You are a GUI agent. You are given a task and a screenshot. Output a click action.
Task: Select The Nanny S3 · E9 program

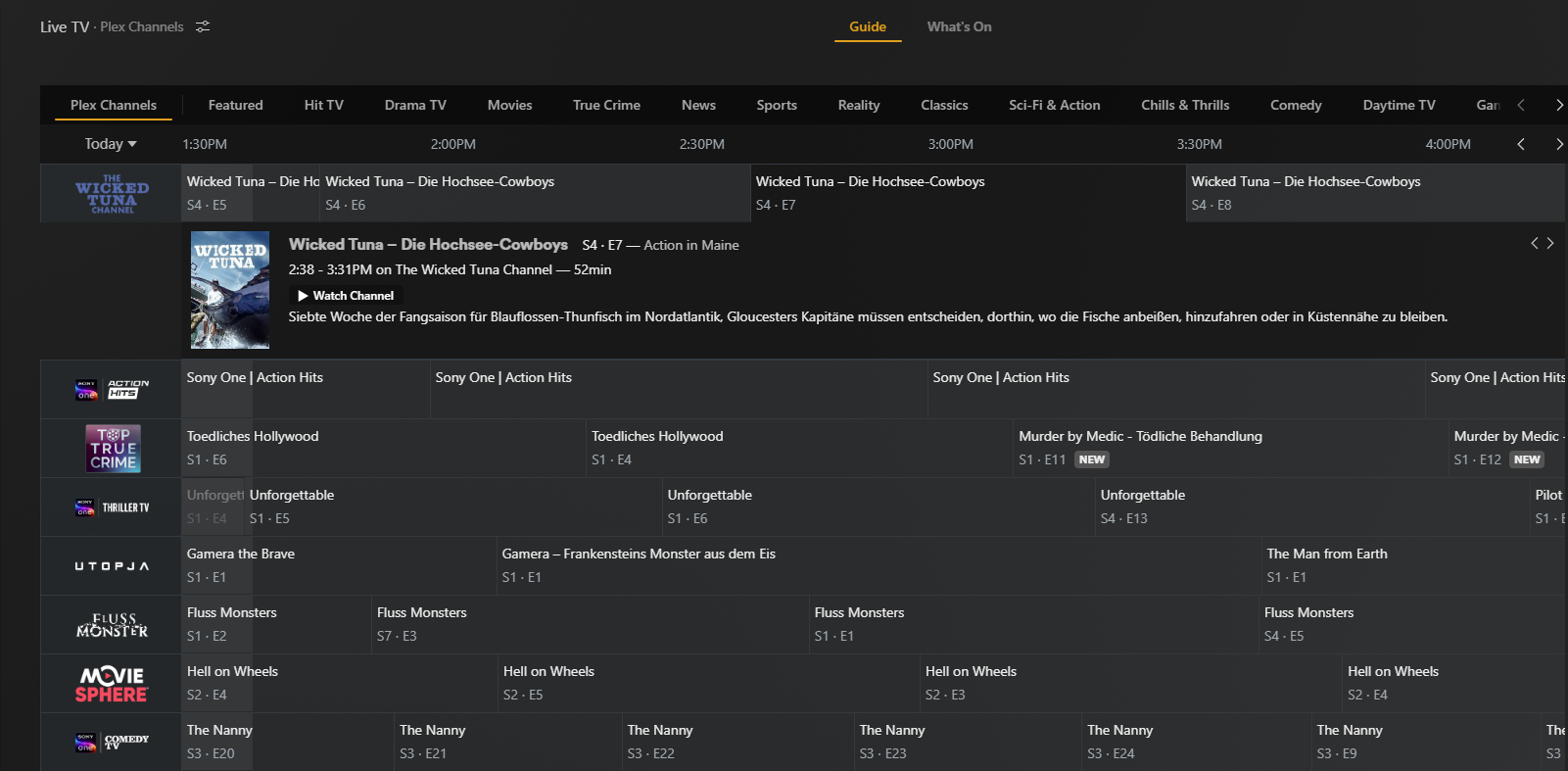click(1426, 742)
